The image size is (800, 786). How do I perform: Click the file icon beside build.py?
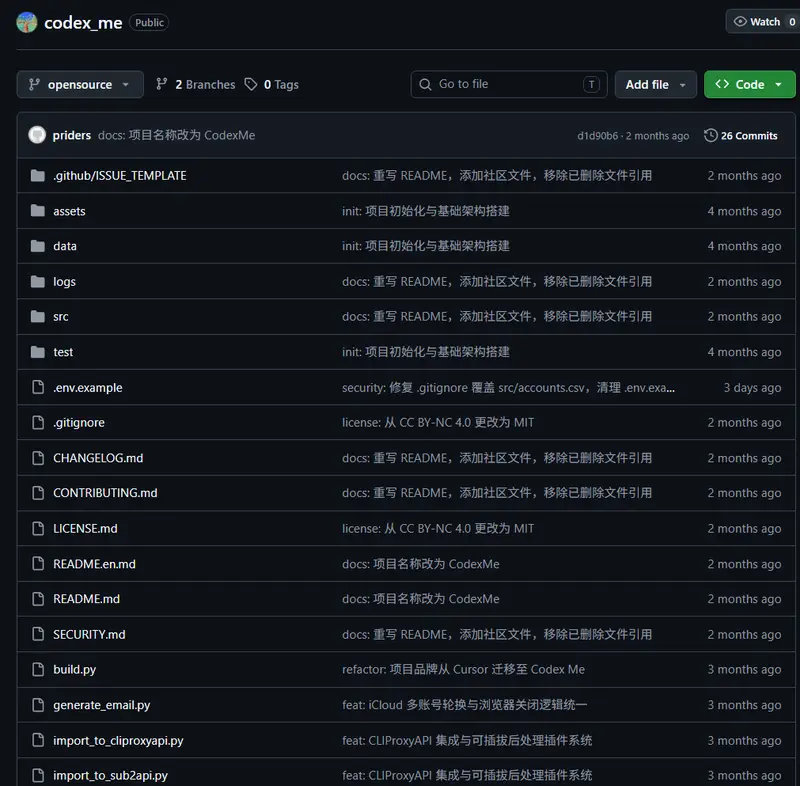pos(38,669)
